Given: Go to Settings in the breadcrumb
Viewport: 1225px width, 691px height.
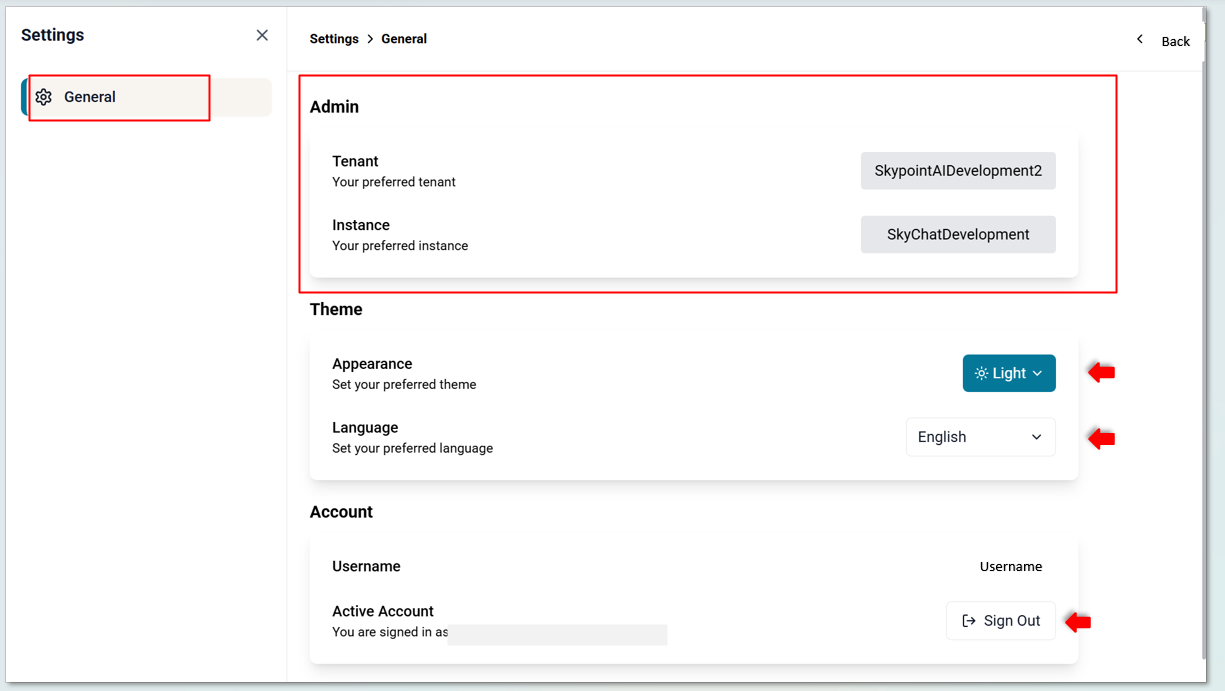Looking at the screenshot, I should (334, 39).
